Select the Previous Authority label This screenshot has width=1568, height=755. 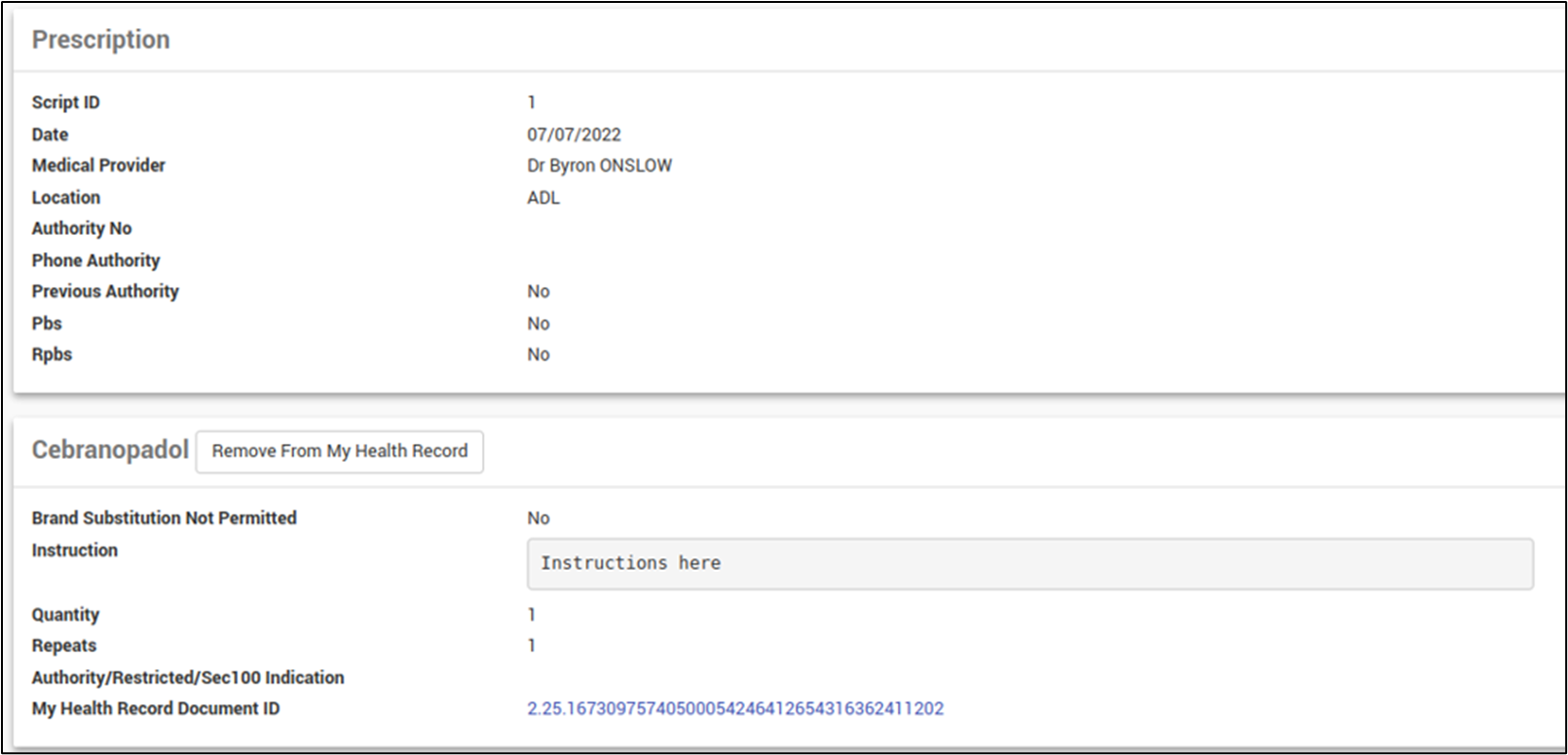pos(105,291)
